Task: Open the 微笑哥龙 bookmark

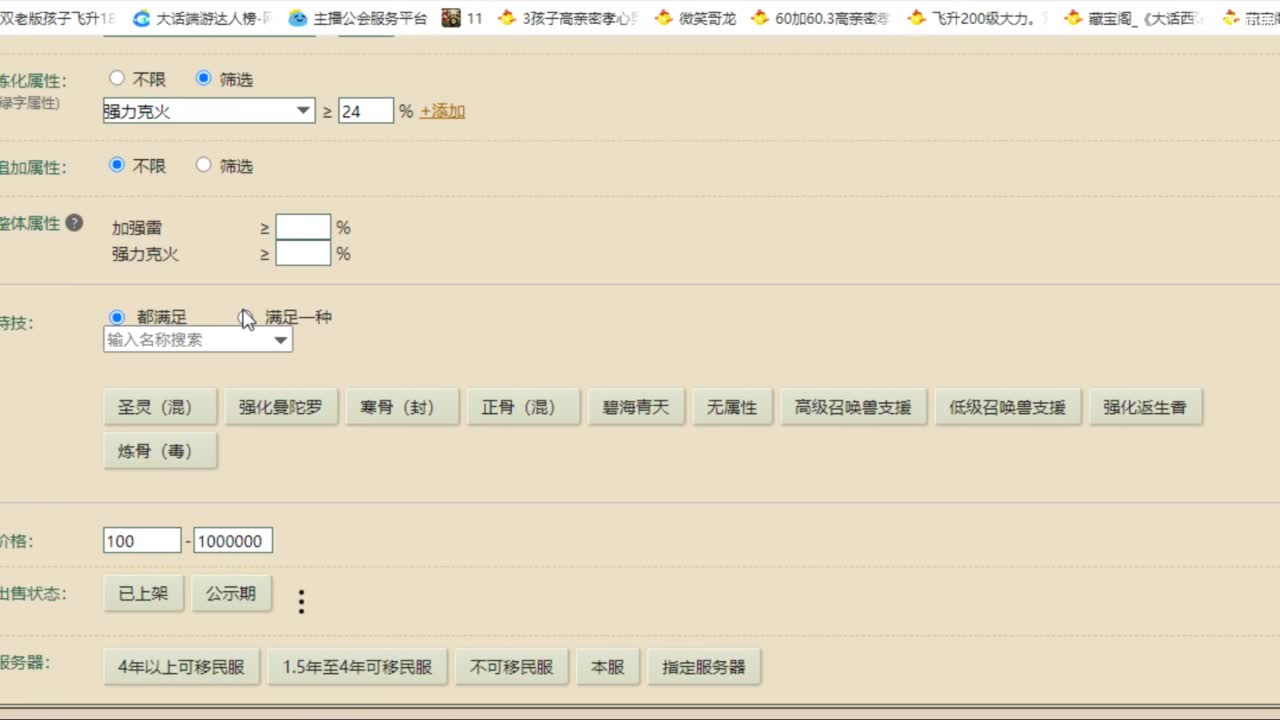Action: coord(695,18)
